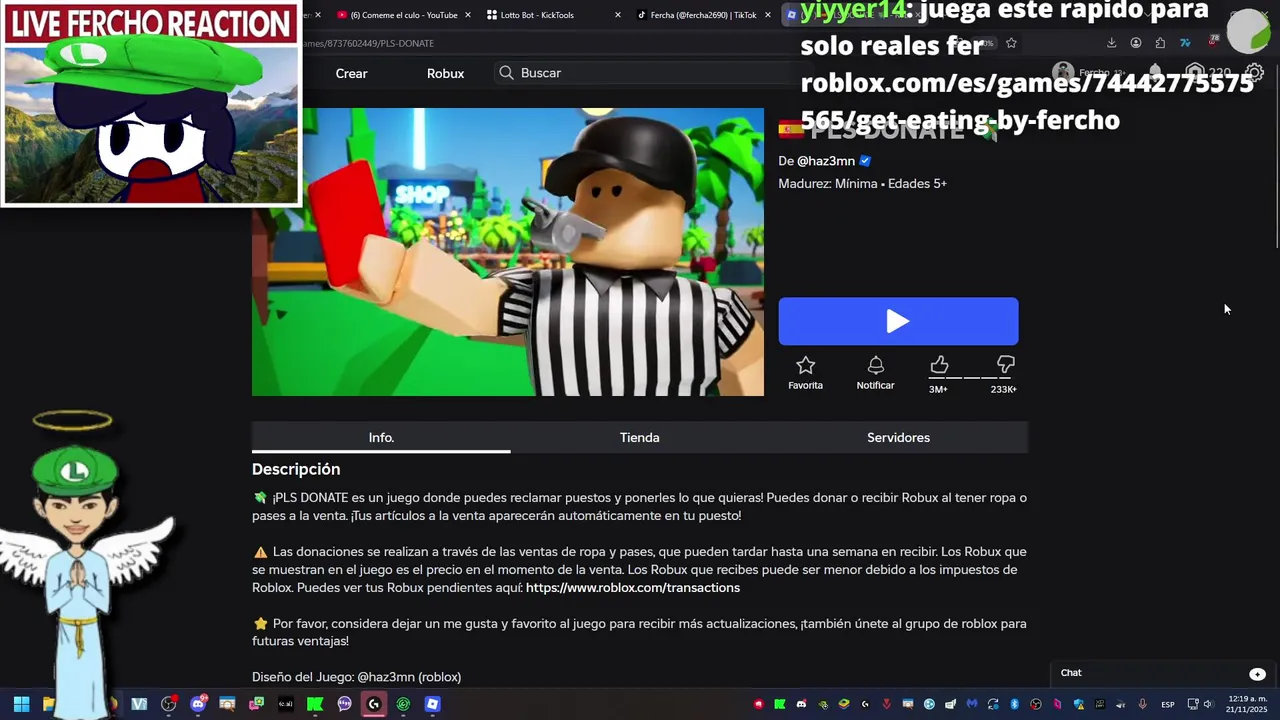Open OBS Studio from taskbar
Image resolution: width=1280 pixels, height=720 pixels.
pos(168,704)
